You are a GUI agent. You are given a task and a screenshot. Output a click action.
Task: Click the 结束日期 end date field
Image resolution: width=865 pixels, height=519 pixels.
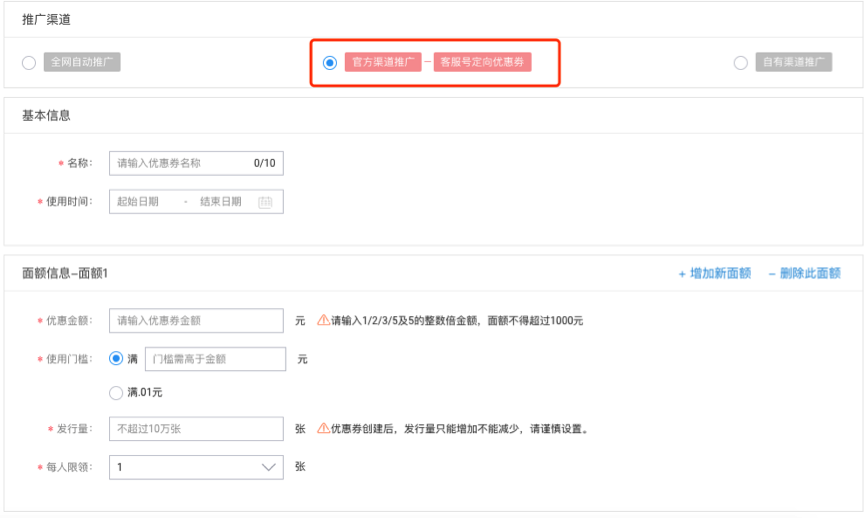click(x=221, y=202)
